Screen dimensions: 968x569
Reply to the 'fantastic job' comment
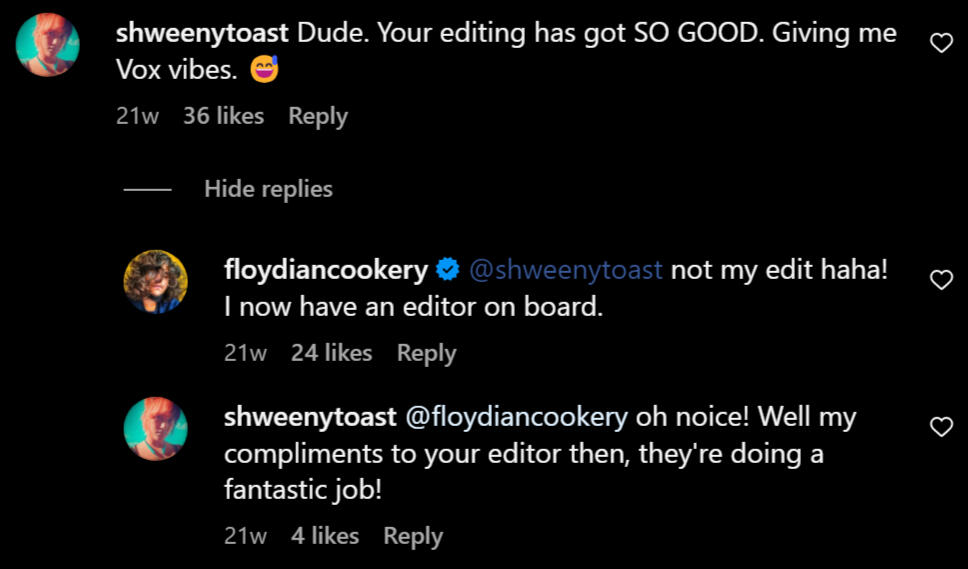[413, 536]
